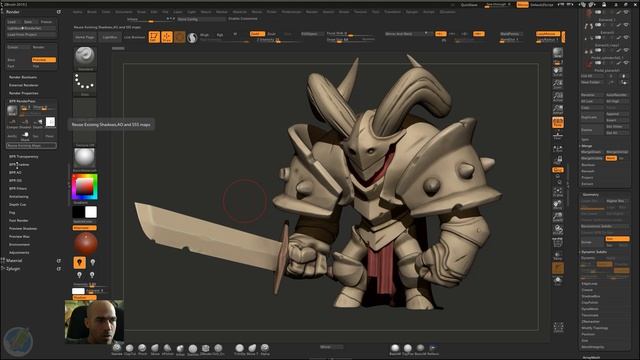
Task: Collapse the Geometry section in Tool panel
Action: coord(591,195)
